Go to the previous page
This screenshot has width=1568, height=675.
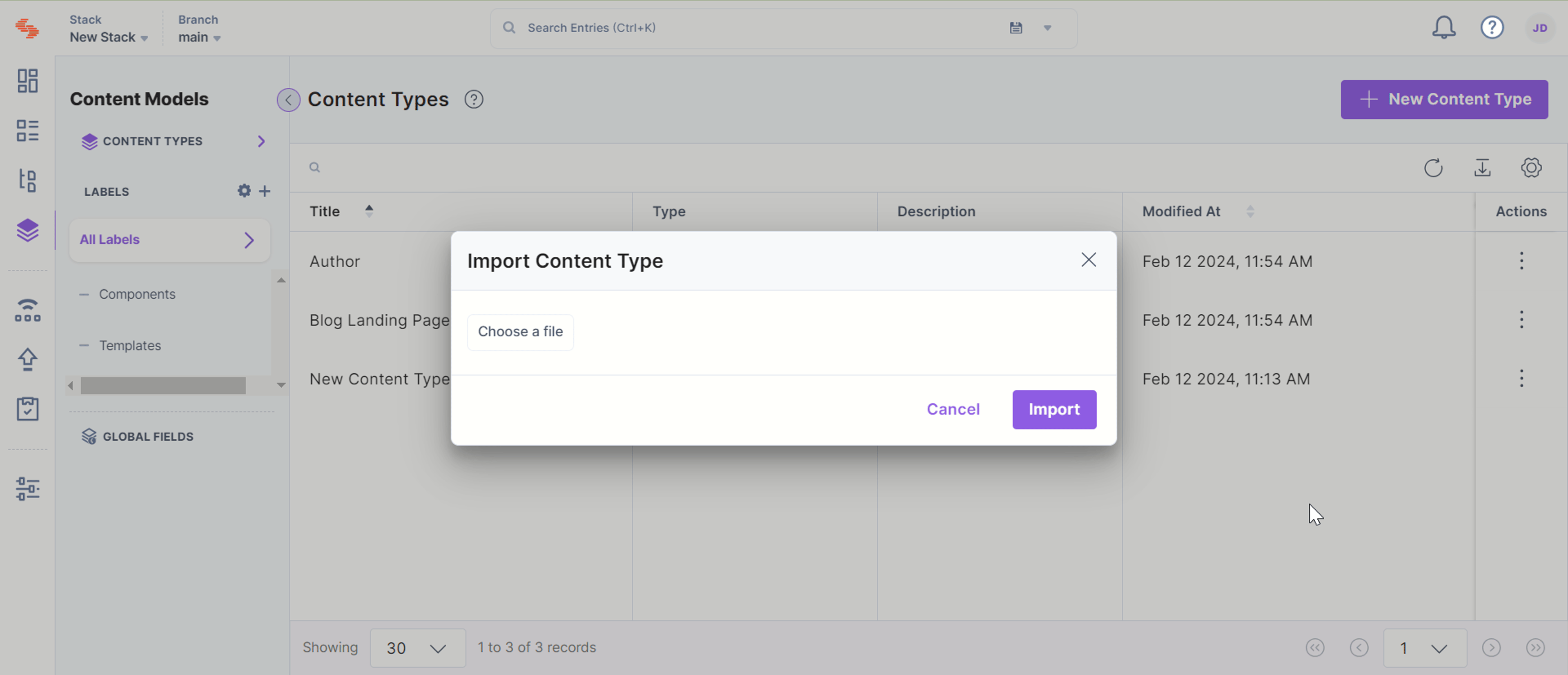[1359, 648]
